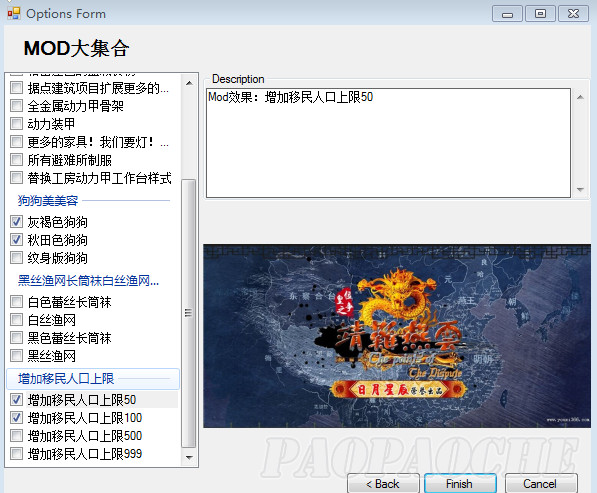Close the Options Form window

573,14
